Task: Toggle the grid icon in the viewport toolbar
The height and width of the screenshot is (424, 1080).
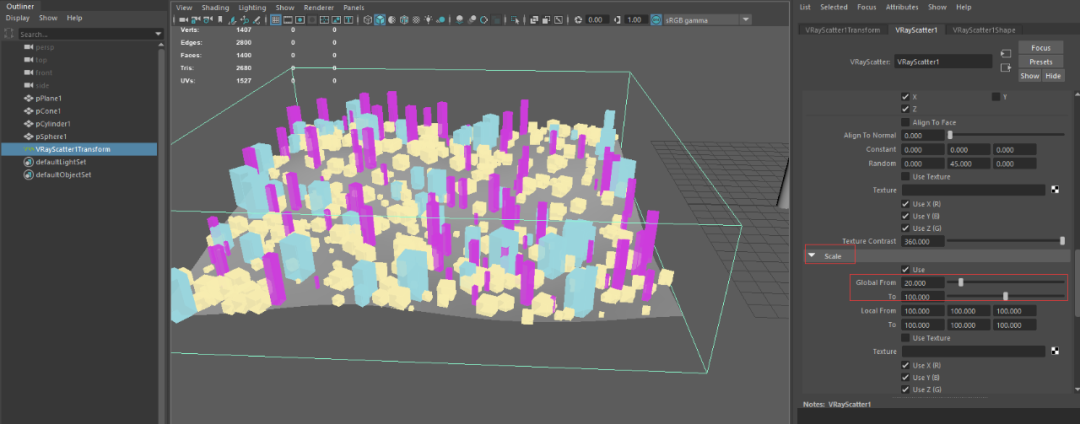Action: pos(274,20)
